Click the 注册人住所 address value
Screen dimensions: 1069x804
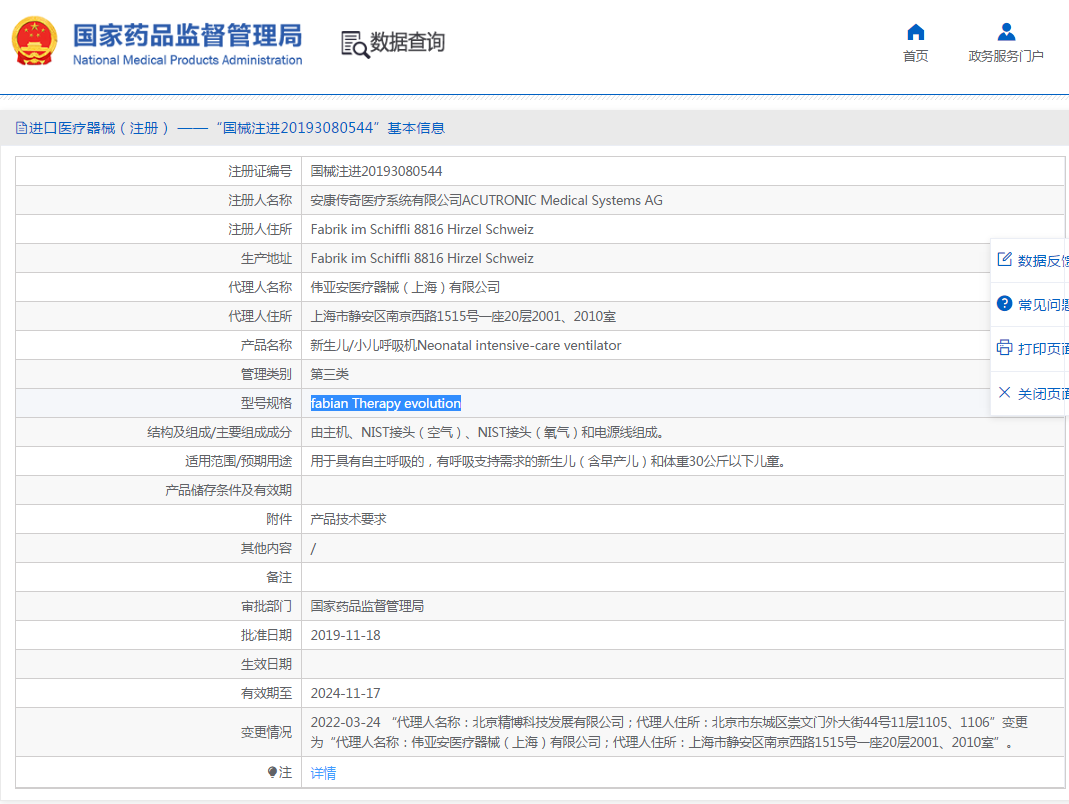click(422, 229)
